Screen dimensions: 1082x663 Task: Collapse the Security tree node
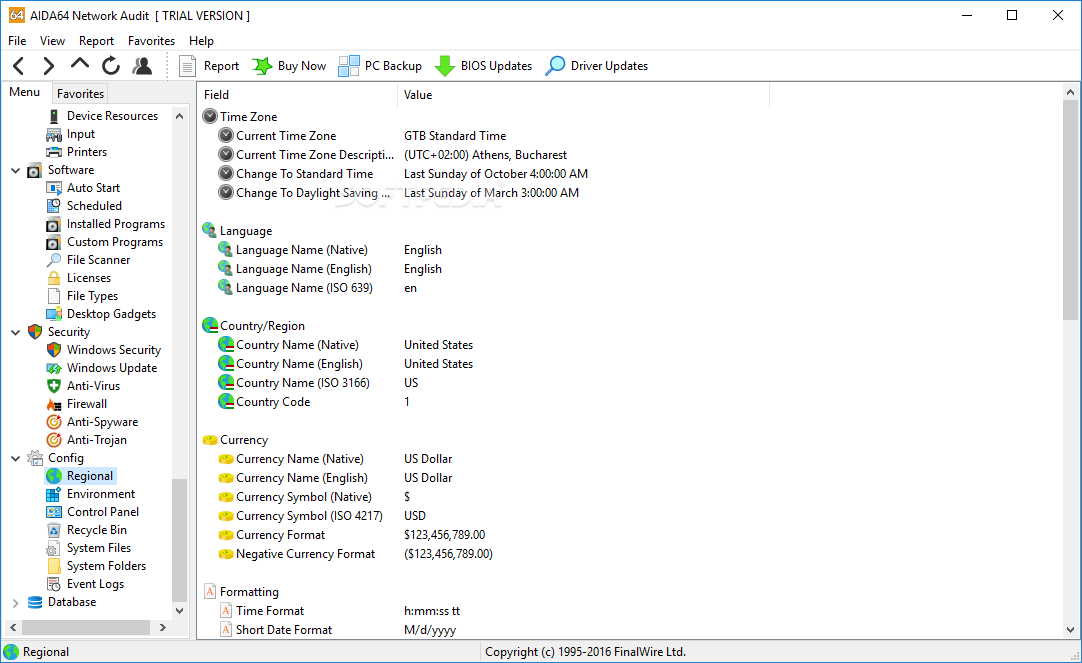pos(15,332)
